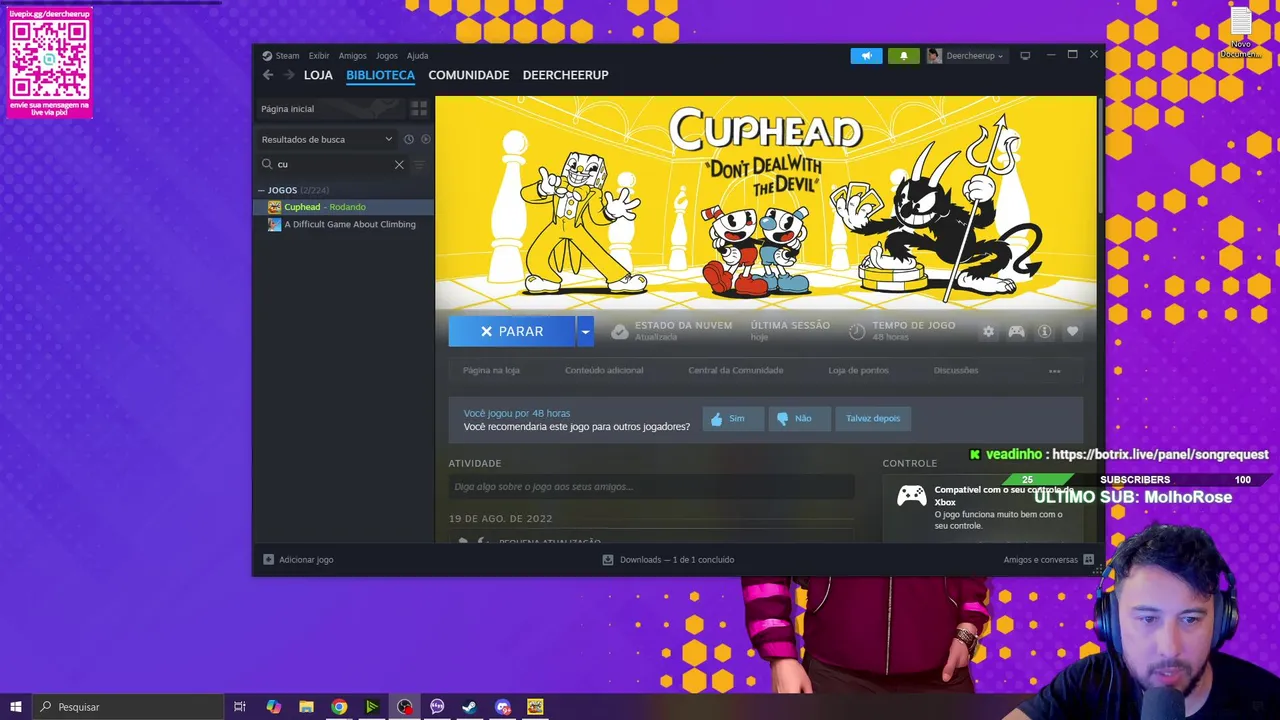The image size is (1280, 720).
Task: Open the Amigos menu
Action: [352, 56]
